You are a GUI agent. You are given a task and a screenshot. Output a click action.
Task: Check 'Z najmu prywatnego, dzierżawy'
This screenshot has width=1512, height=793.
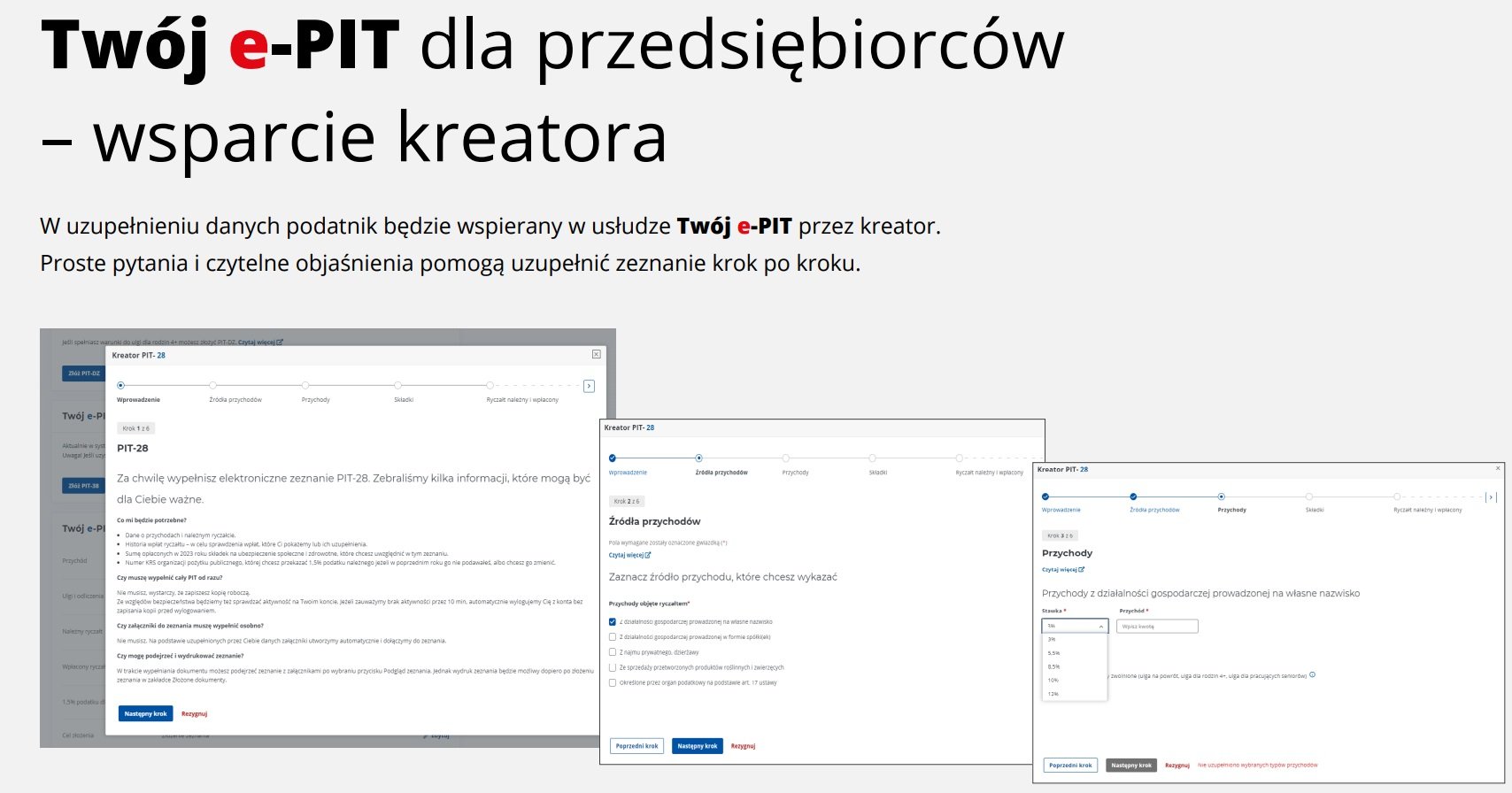pos(613,652)
